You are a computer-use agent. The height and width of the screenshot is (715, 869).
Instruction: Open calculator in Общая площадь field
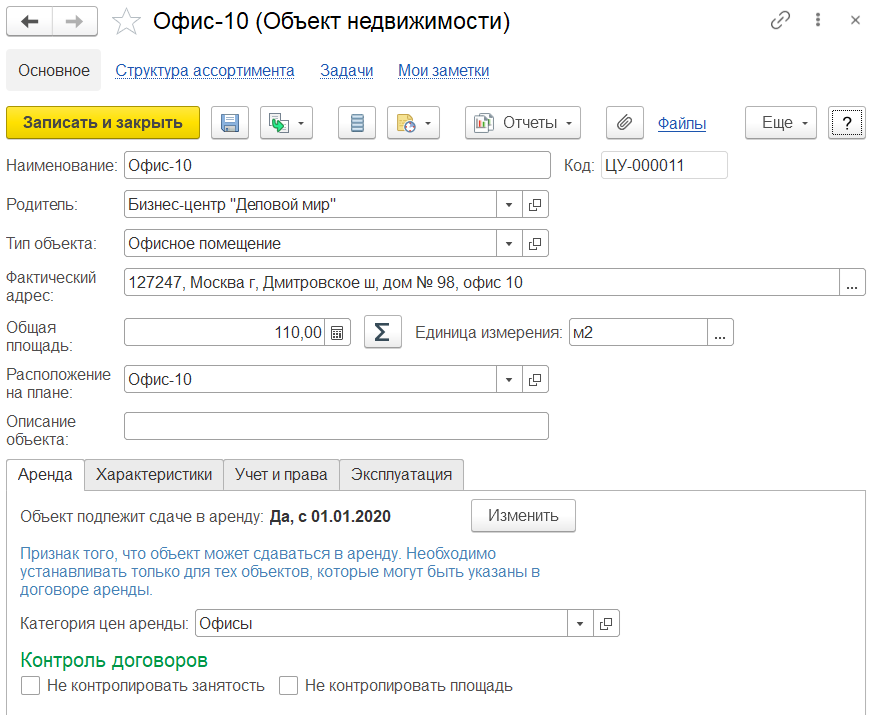coord(338,333)
